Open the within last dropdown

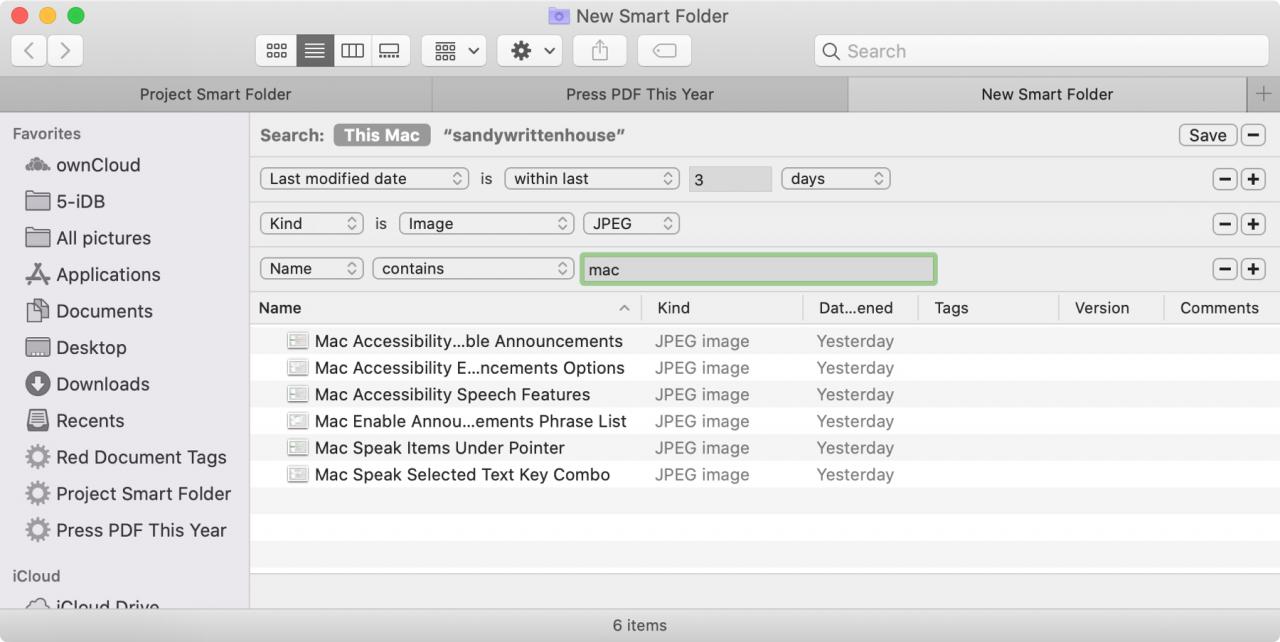(x=592, y=179)
